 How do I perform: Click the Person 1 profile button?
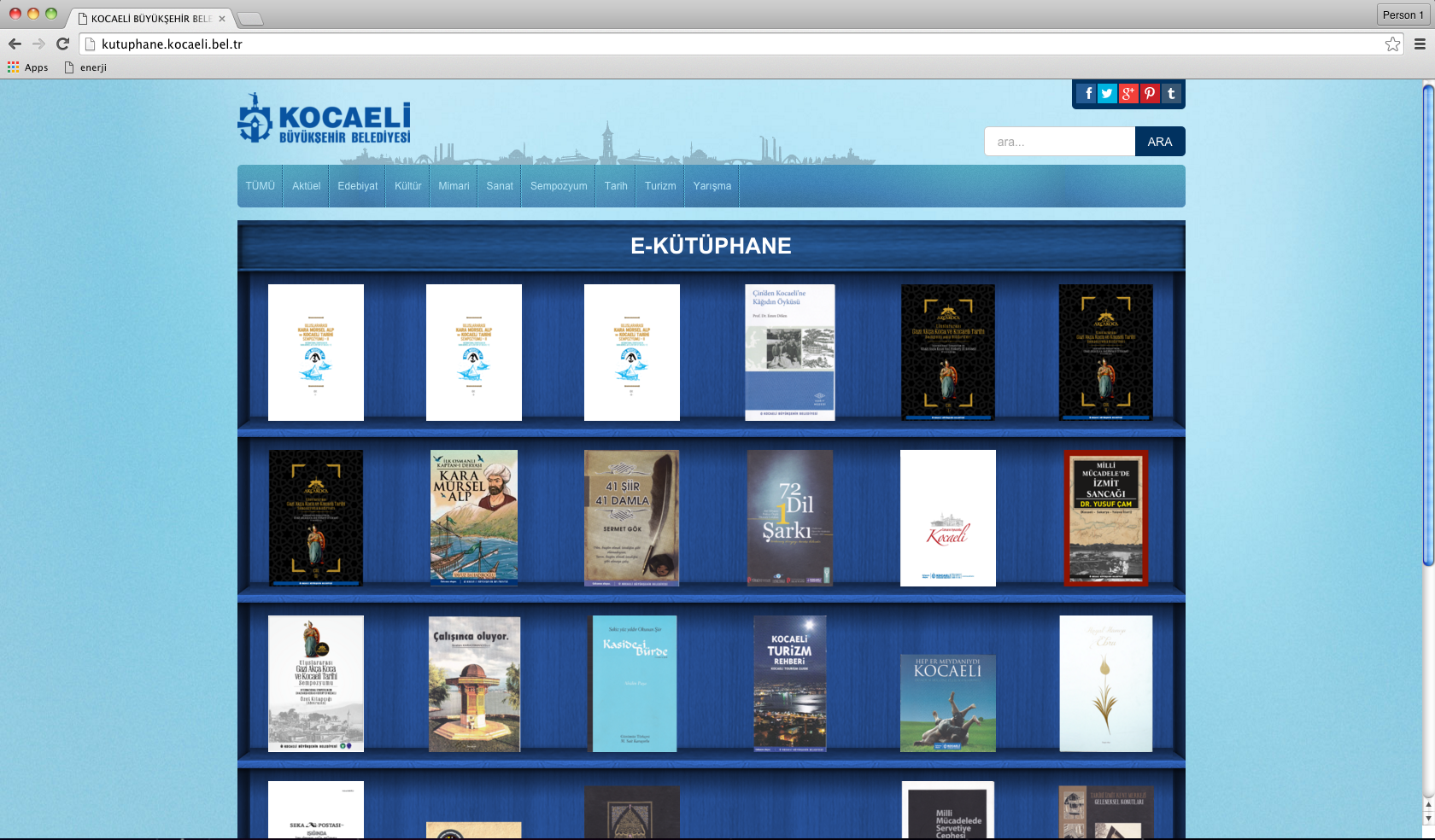point(1403,15)
